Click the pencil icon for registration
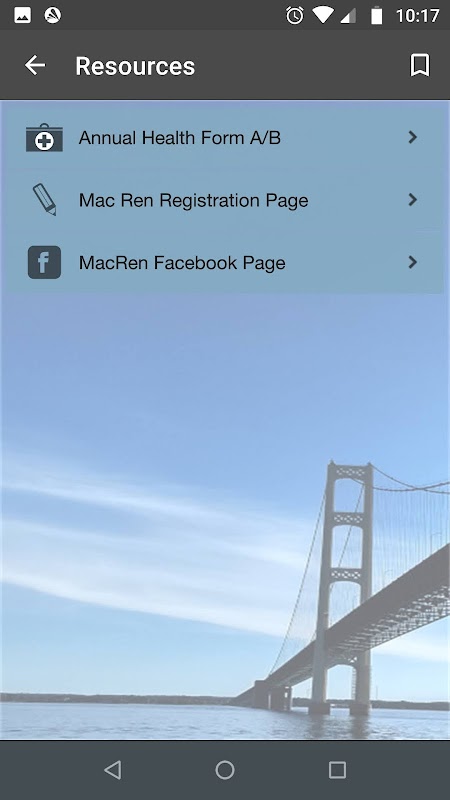This screenshot has height=800, width=450. tap(44, 199)
